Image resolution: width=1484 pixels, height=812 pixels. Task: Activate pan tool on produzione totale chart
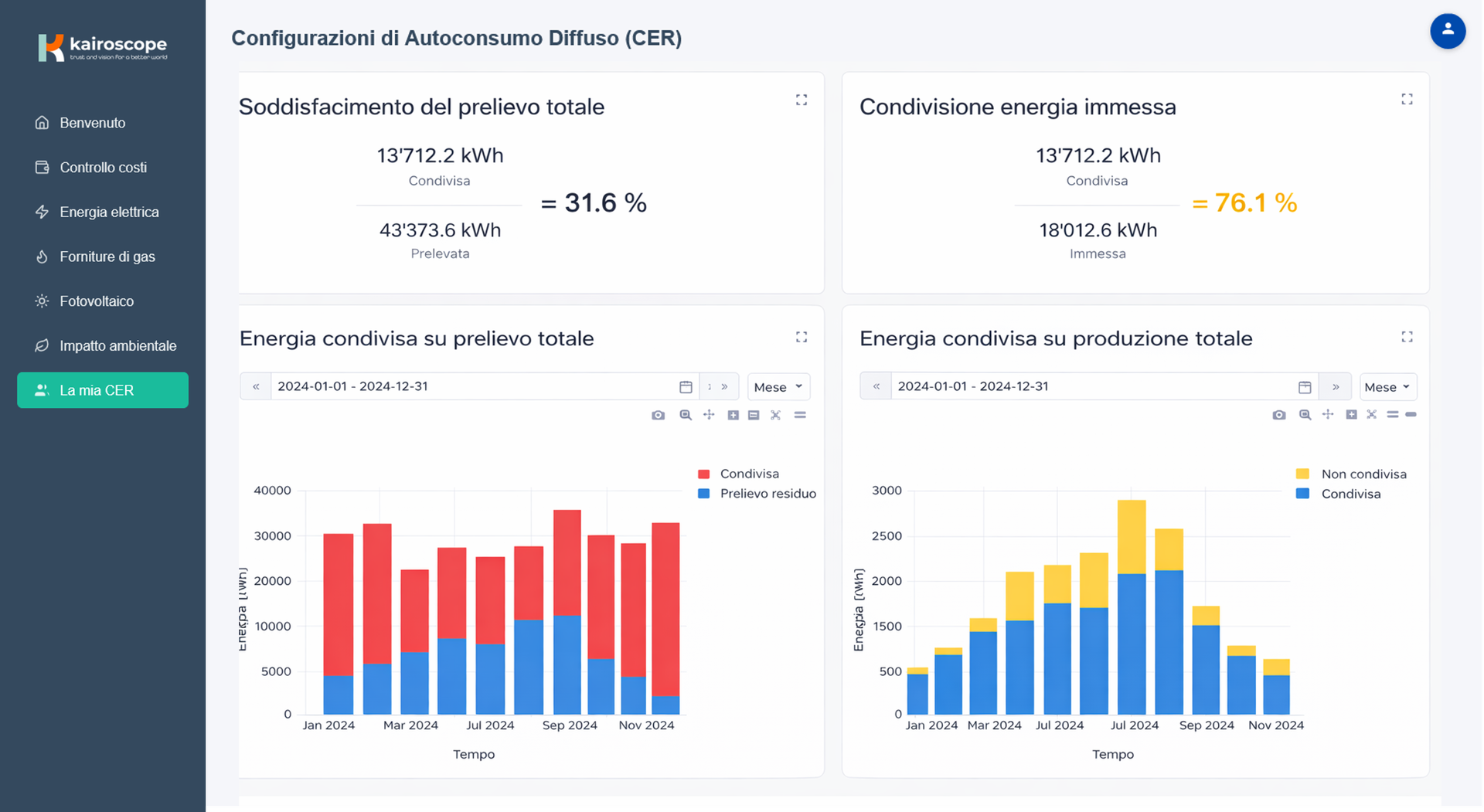[1328, 415]
